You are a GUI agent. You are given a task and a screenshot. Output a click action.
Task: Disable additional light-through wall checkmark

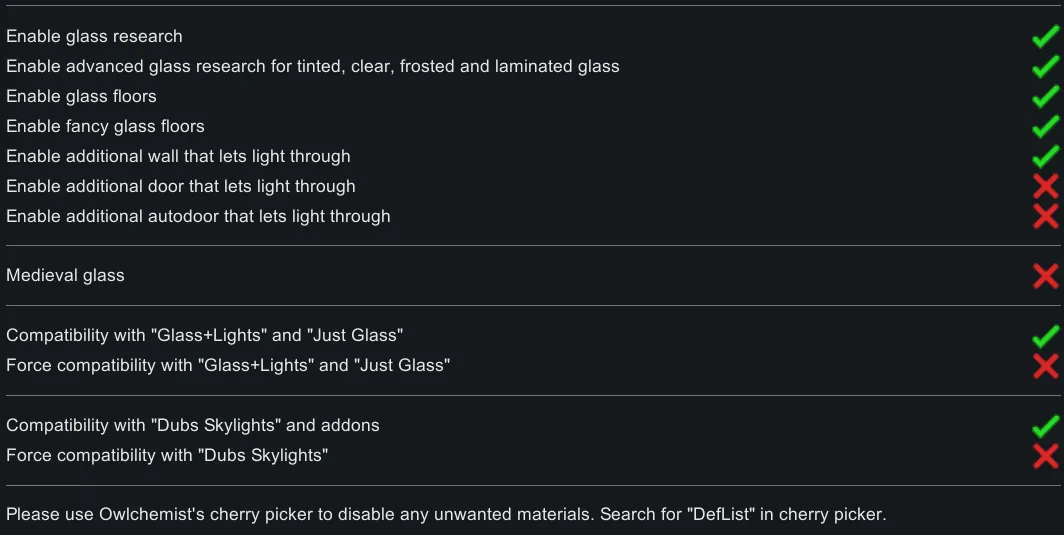[1045, 157]
